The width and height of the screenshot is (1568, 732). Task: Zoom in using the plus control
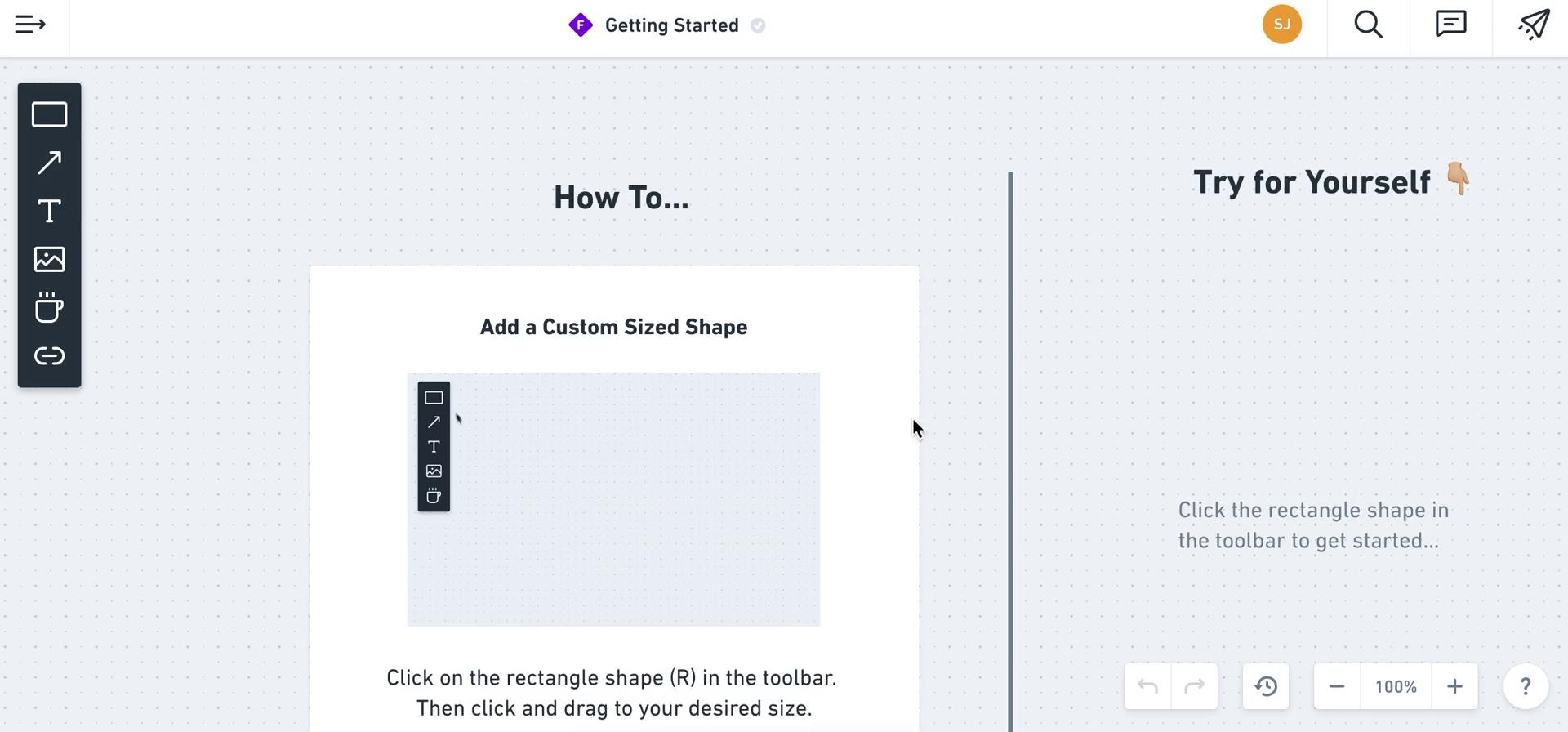(x=1454, y=686)
